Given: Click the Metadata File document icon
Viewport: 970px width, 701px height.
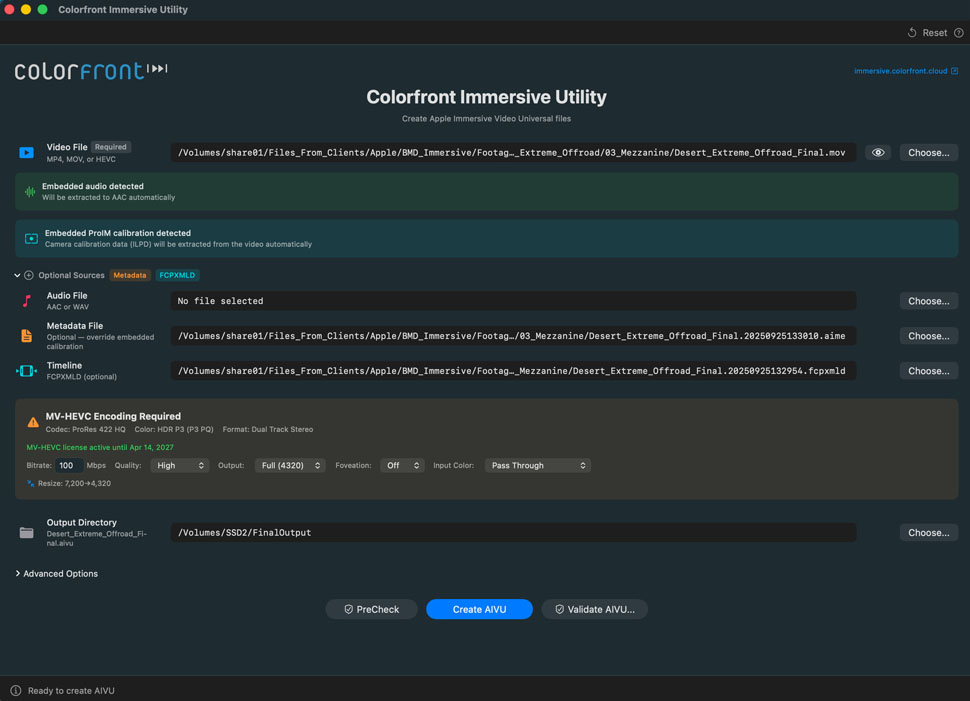Looking at the screenshot, I should (x=26, y=336).
